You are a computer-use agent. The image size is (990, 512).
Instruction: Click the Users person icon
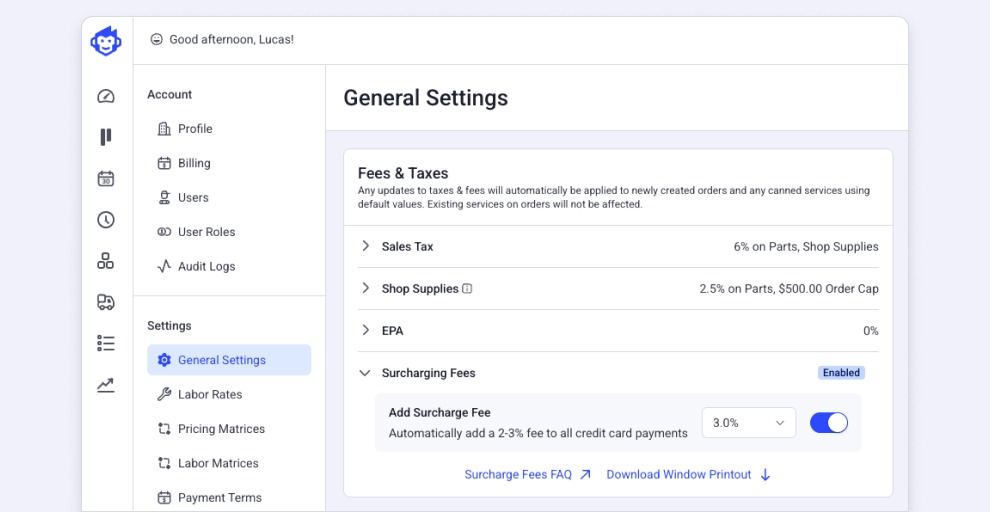164,198
